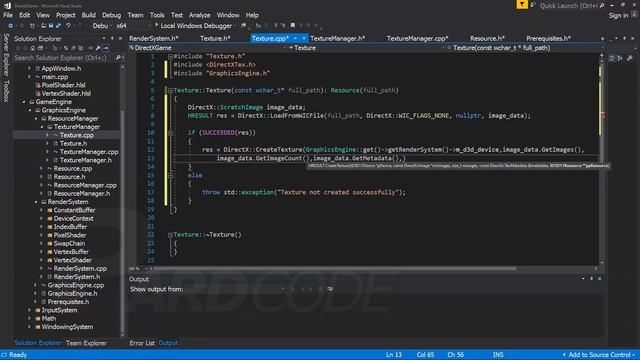Click the Solution Explorer Properties wrench icon
This screenshot has height=360, width=640.
tap(98, 48)
